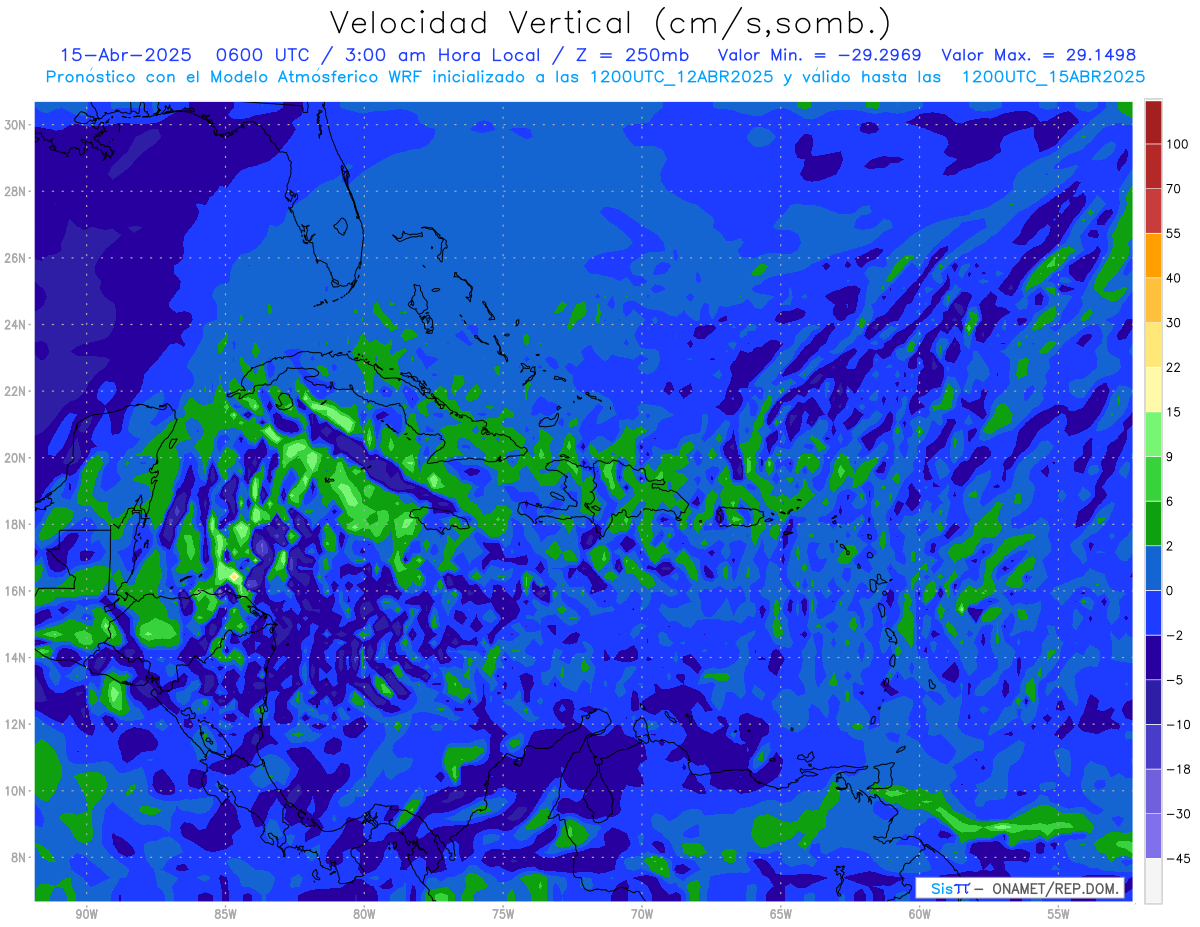
Task: Click the 18N latitude label
Action: coord(15,524)
